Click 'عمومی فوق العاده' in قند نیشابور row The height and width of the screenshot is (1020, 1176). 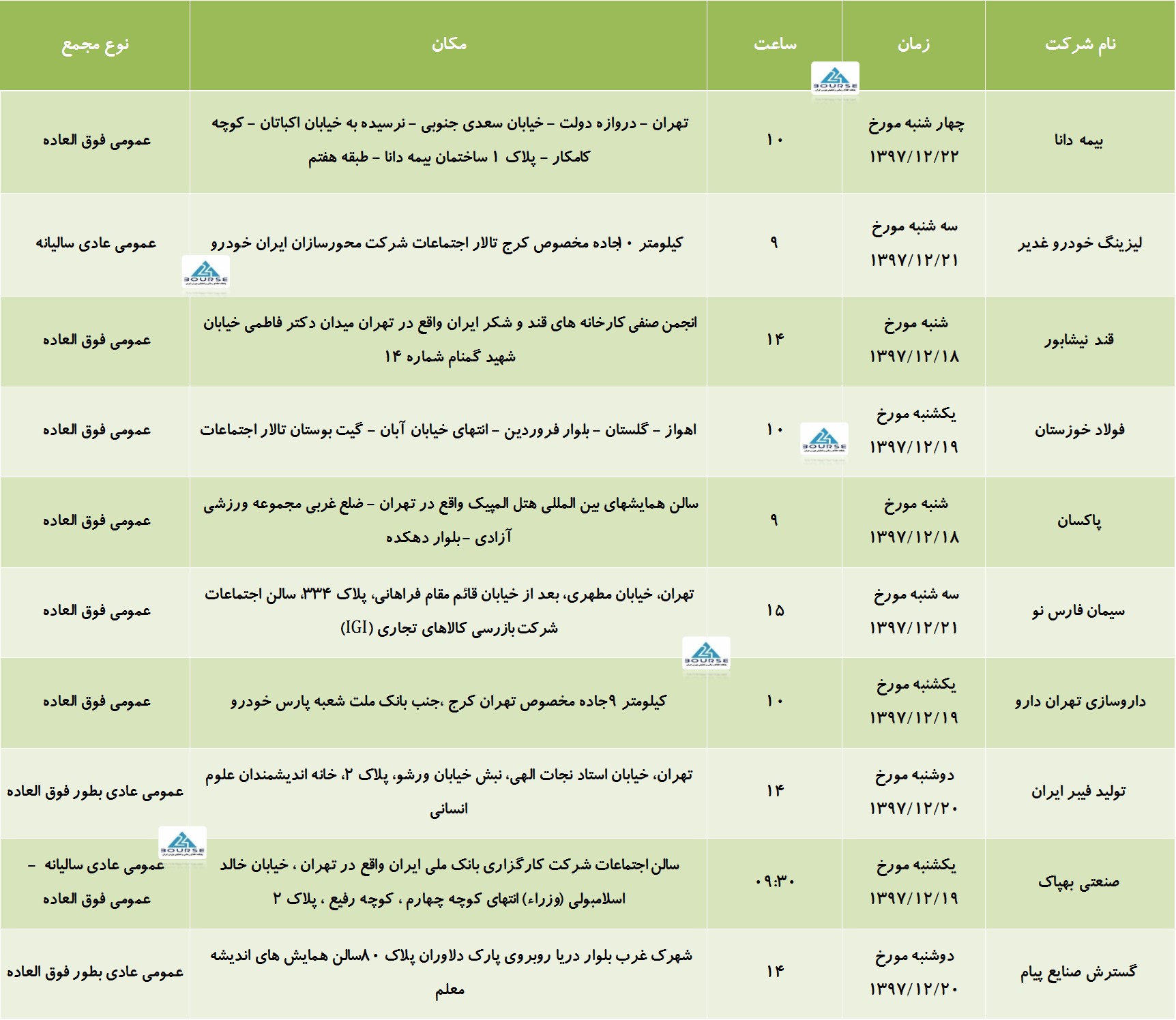tap(96, 340)
